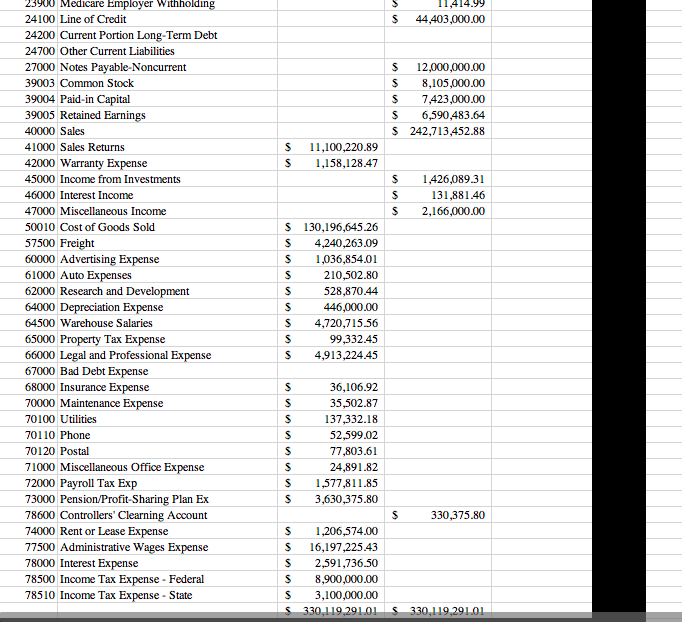Click Research and Development debit 528,870.44
Viewport: 682px width, 622px height.
coord(351,291)
